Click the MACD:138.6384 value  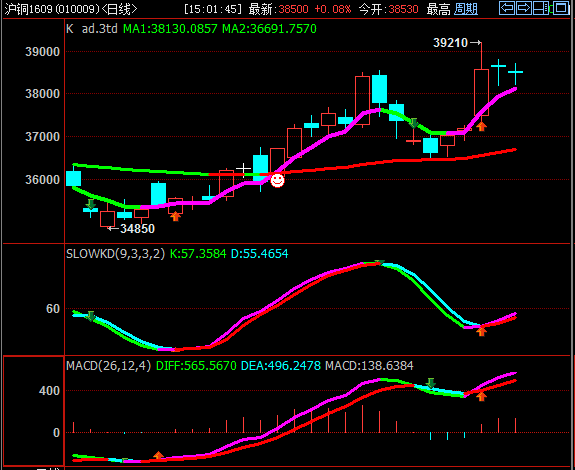click(x=369, y=366)
